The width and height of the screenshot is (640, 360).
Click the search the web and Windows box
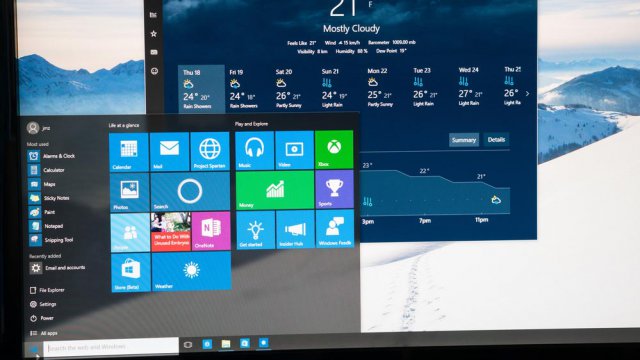tap(111, 348)
